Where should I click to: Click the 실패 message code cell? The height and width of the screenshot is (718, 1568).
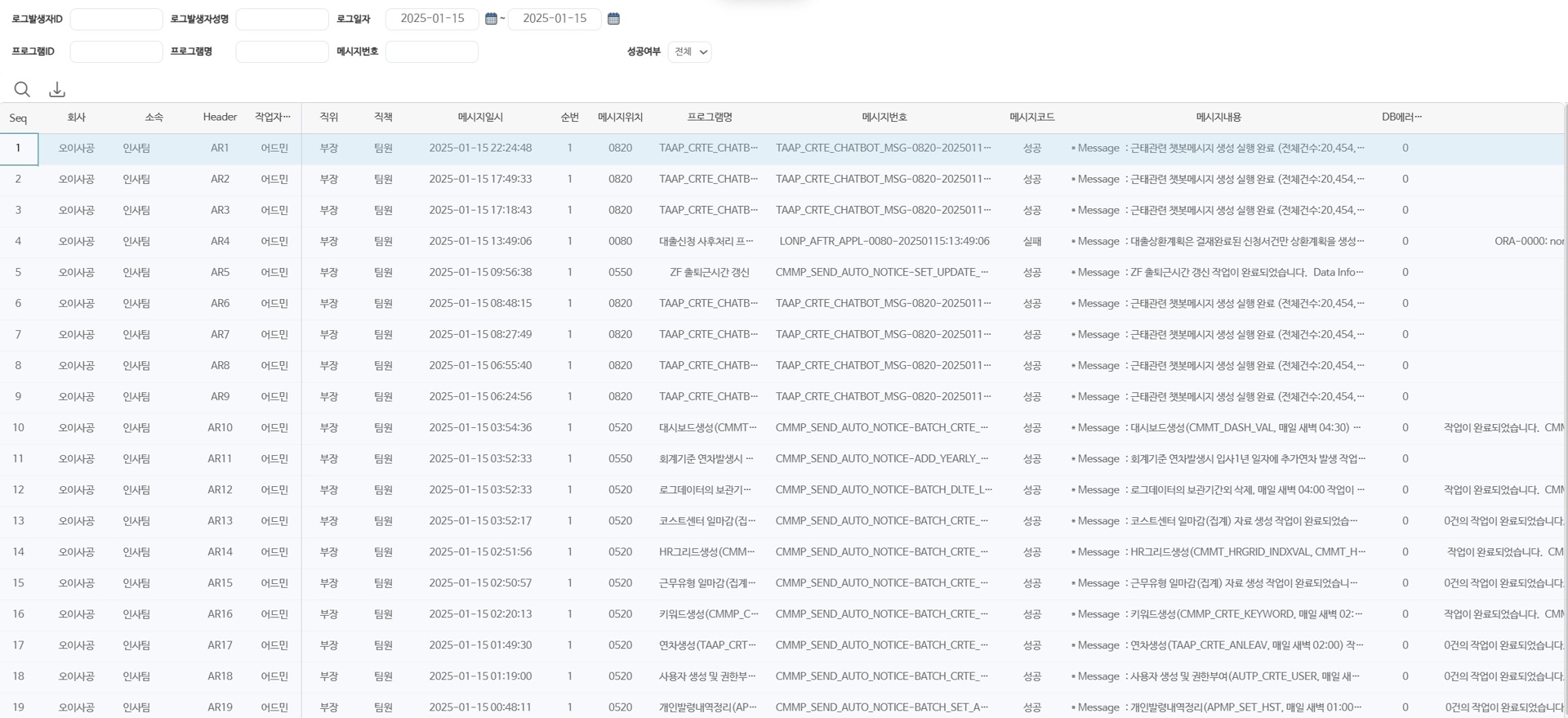(1032, 242)
